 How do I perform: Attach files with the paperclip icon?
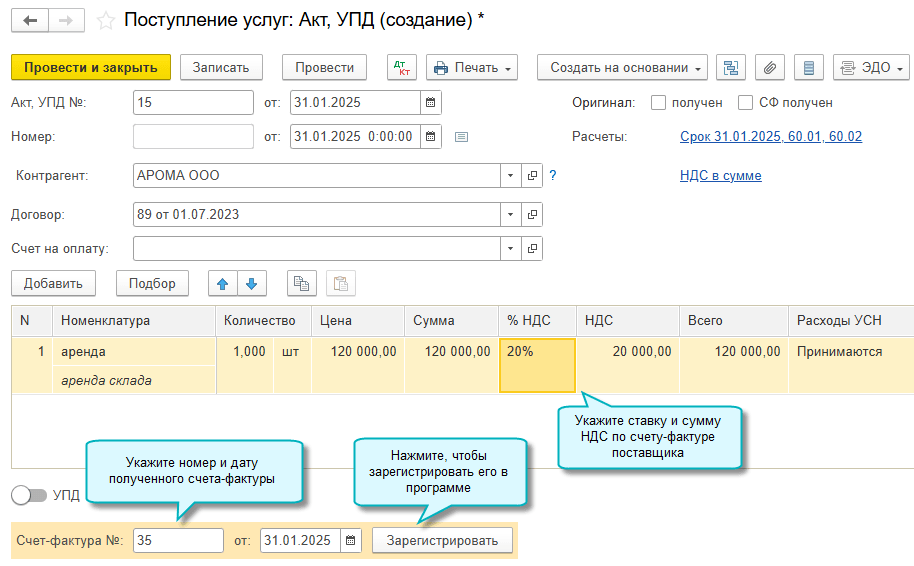[769, 68]
